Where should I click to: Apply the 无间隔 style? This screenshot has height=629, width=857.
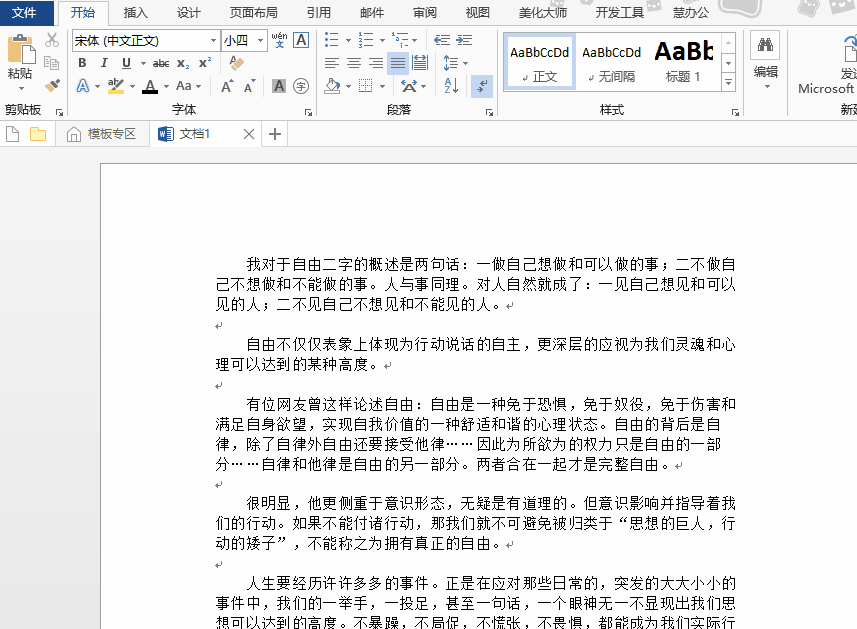[x=612, y=63]
